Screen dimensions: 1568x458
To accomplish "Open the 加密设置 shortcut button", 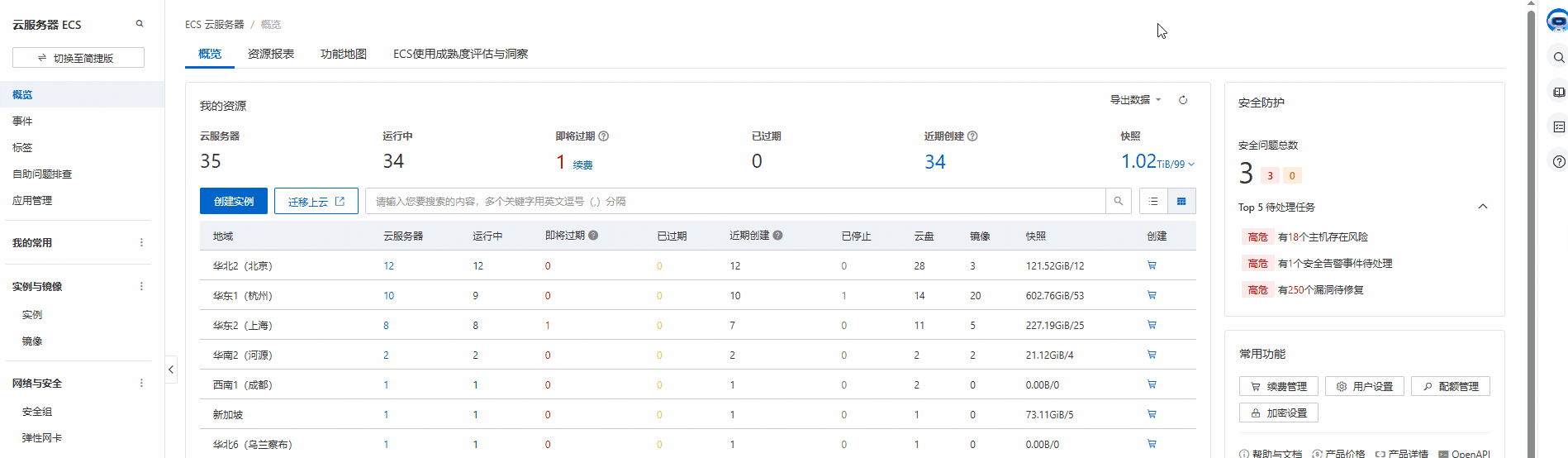I will click(1279, 413).
